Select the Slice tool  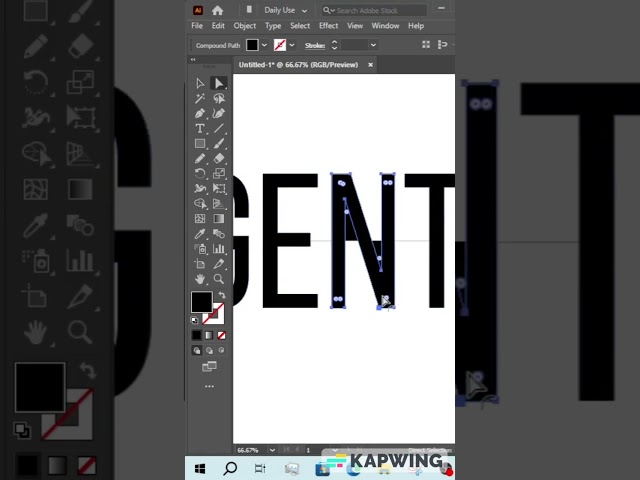tap(219, 264)
